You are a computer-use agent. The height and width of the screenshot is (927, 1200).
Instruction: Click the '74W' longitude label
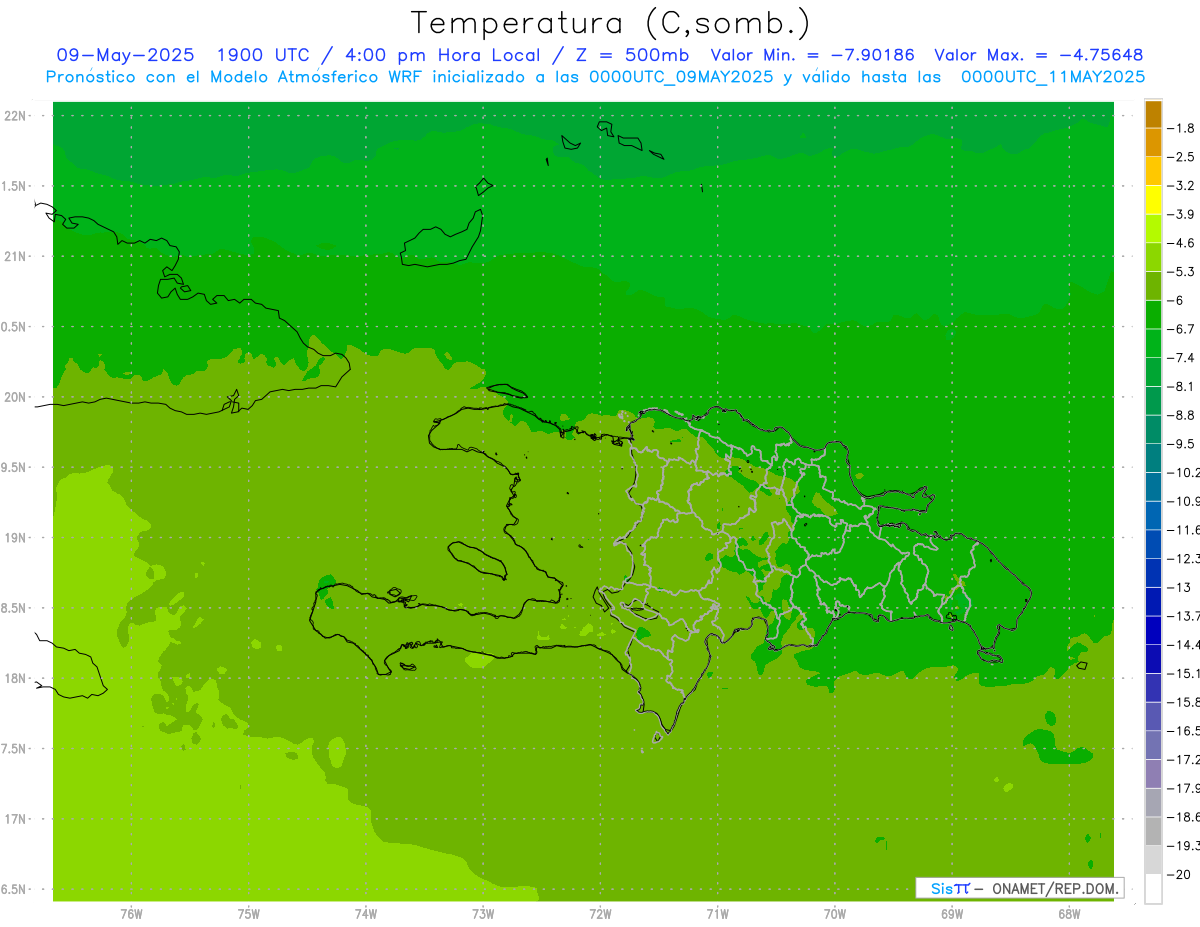366,914
